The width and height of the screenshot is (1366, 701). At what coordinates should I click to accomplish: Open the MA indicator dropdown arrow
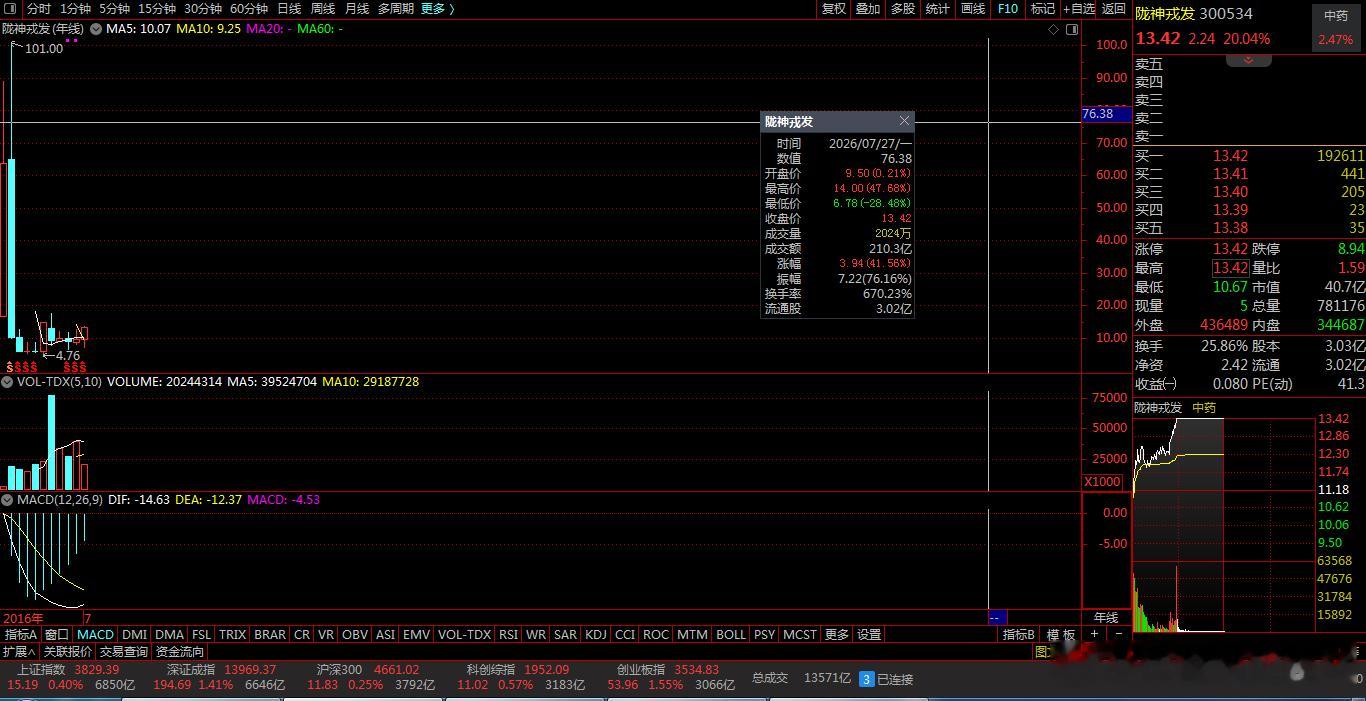[x=96, y=29]
